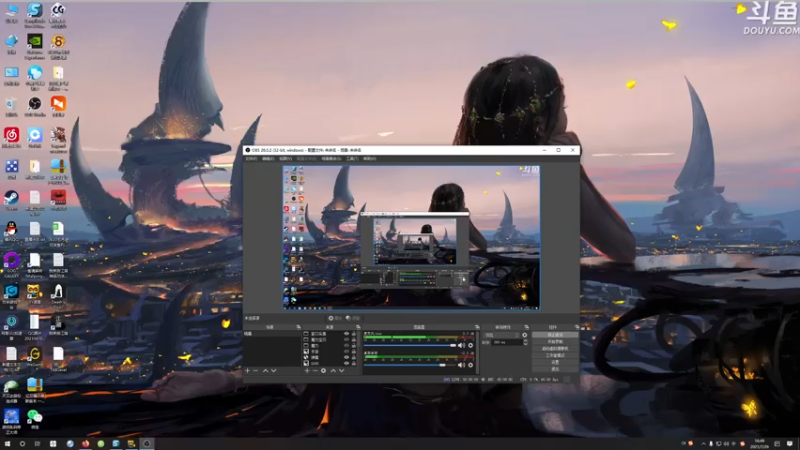Screen dimensions: 800x450
Task: Open the transition properties gear in the scene transitions panel
Action: click(524, 335)
